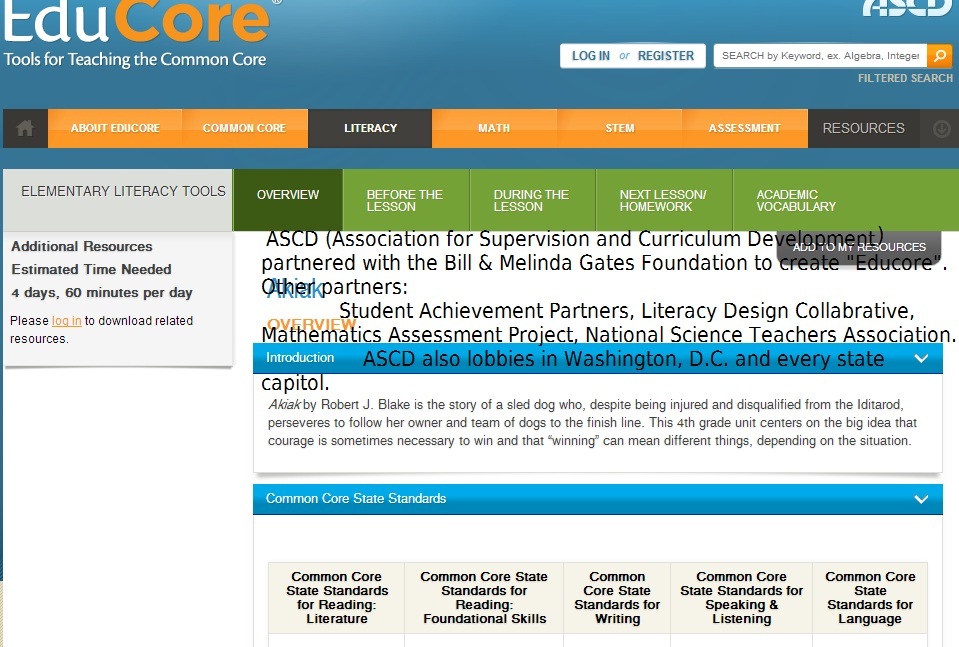Go to the Assessment section
This screenshot has width=959, height=647.
[x=744, y=128]
